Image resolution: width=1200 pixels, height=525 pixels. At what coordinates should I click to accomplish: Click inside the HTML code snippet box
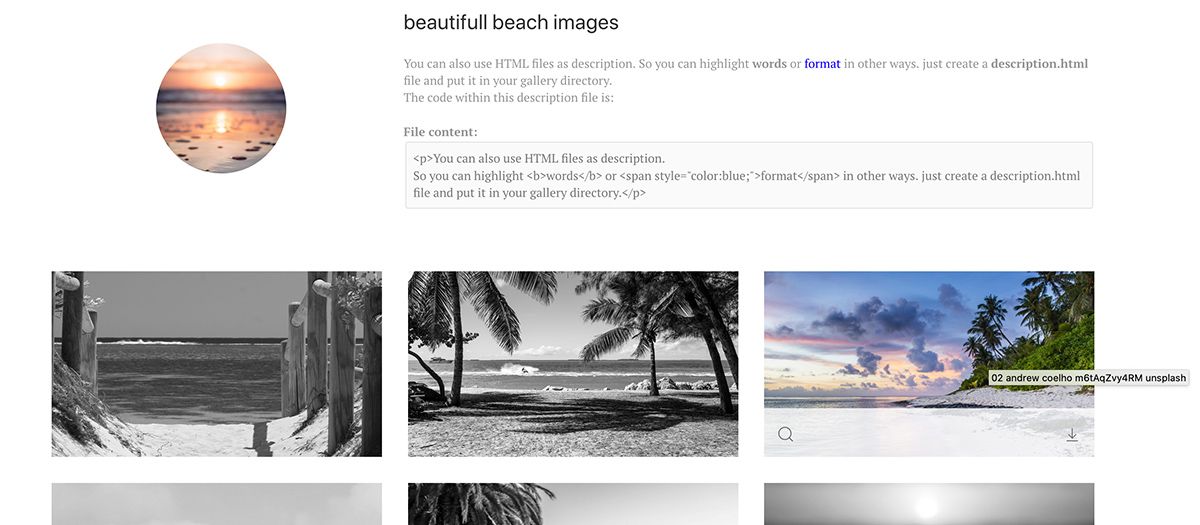(x=749, y=175)
